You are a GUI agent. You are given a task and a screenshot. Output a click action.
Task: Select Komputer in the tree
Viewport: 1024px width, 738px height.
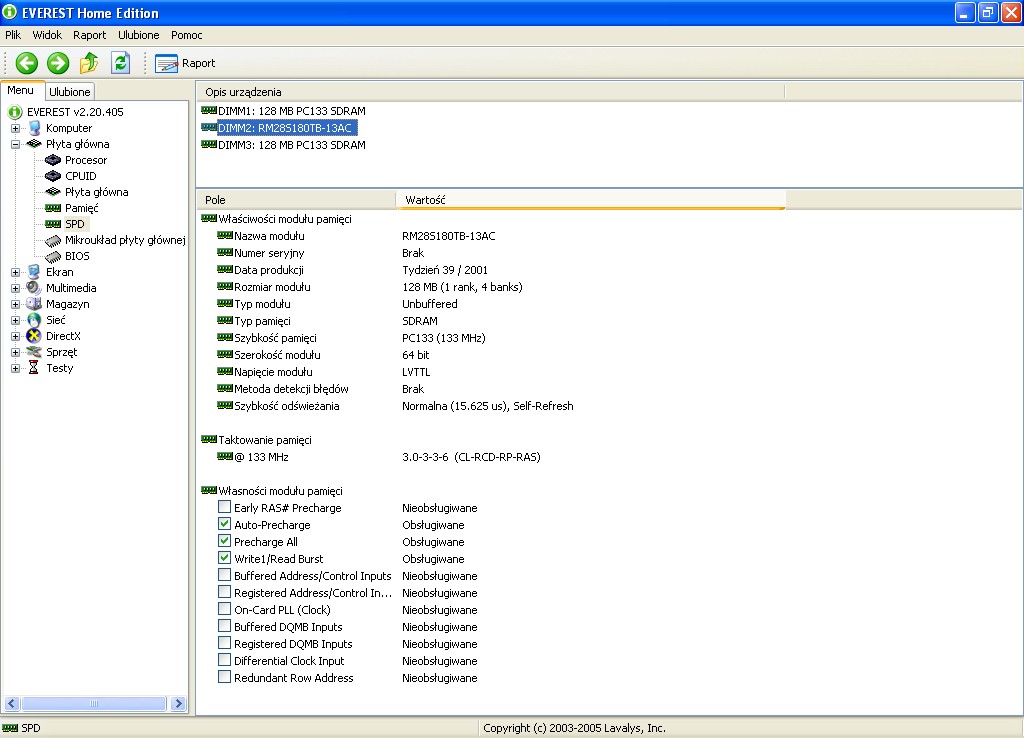(69, 128)
